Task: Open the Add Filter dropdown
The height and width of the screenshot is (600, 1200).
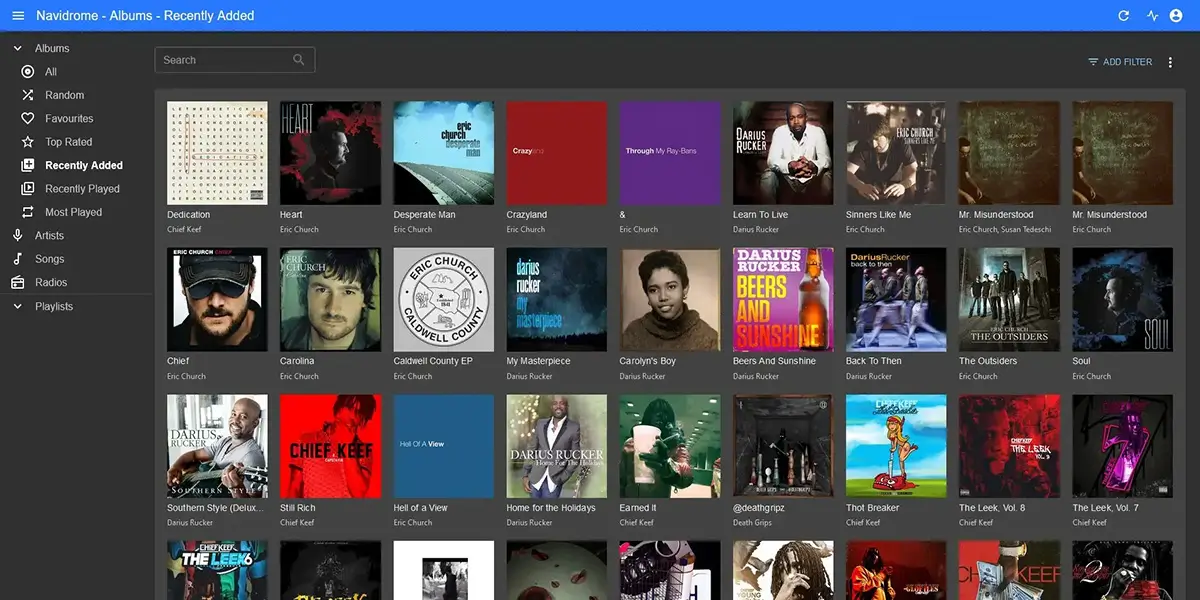Action: click(1120, 62)
